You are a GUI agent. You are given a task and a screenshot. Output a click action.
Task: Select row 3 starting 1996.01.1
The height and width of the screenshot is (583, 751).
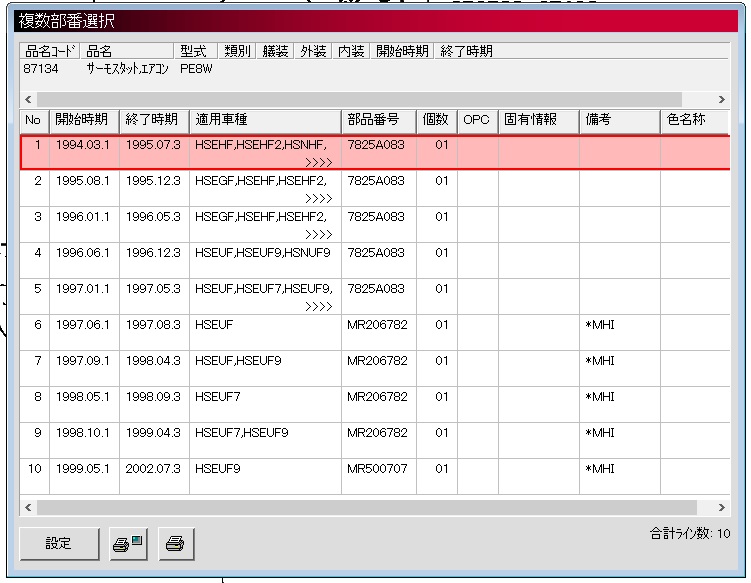[375, 224]
